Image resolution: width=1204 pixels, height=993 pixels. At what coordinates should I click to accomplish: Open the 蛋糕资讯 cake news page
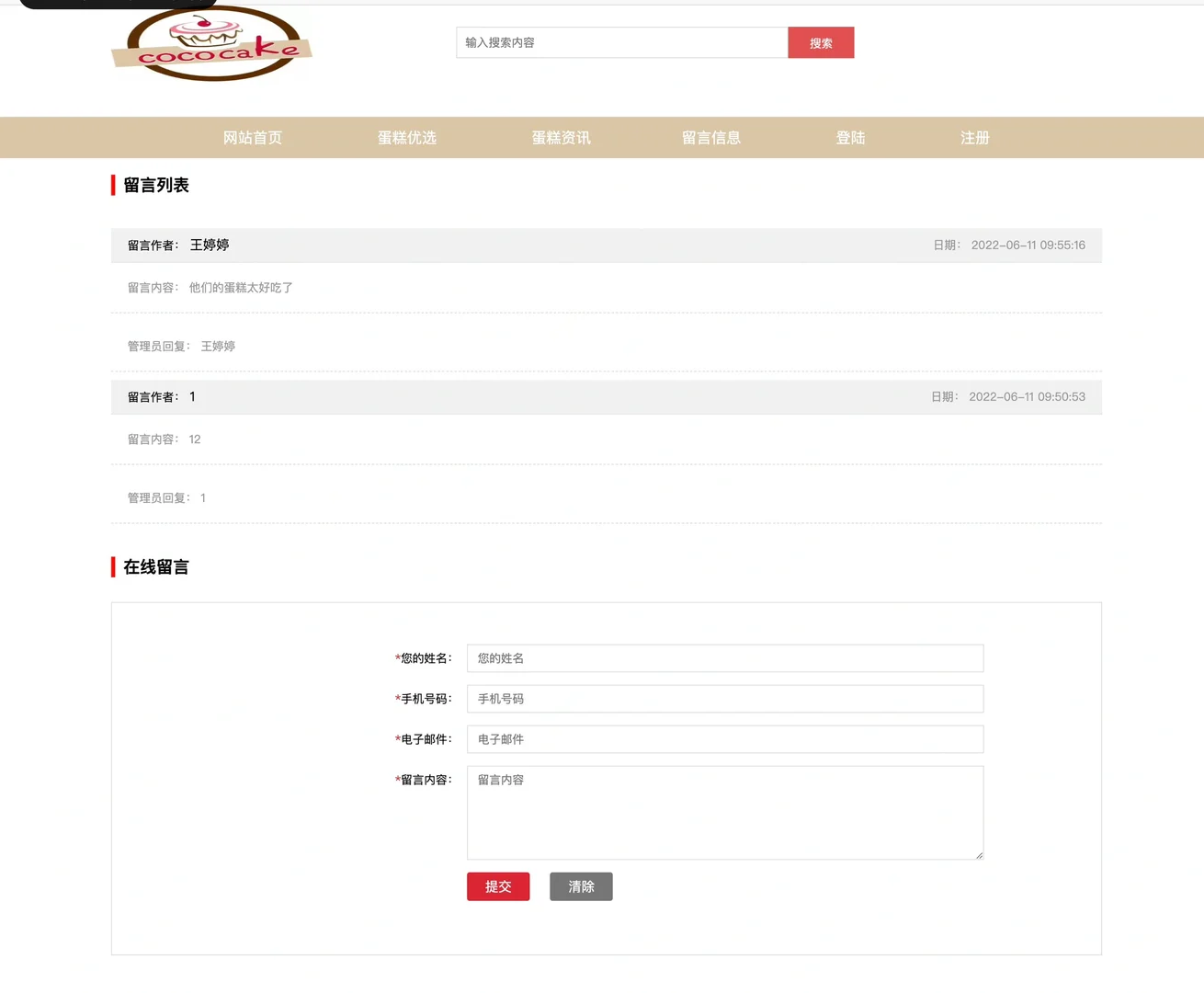(x=561, y=137)
